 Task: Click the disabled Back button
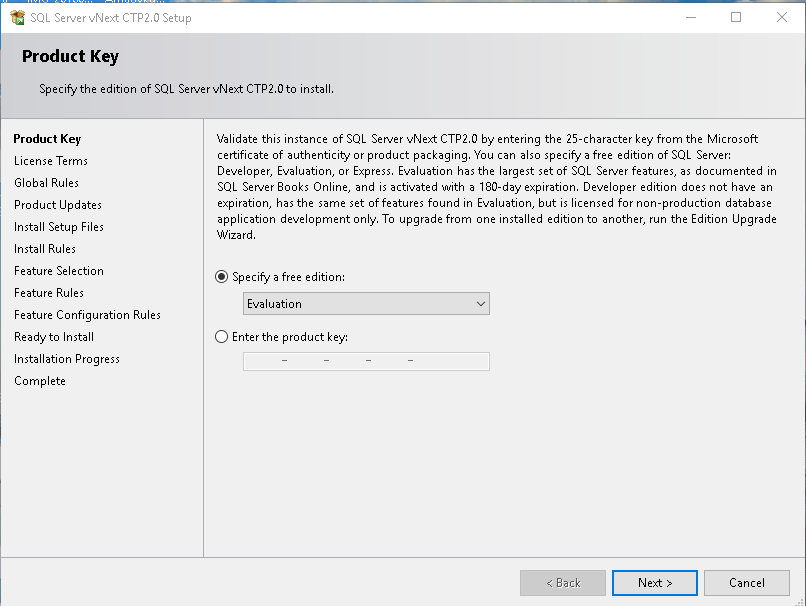point(562,583)
